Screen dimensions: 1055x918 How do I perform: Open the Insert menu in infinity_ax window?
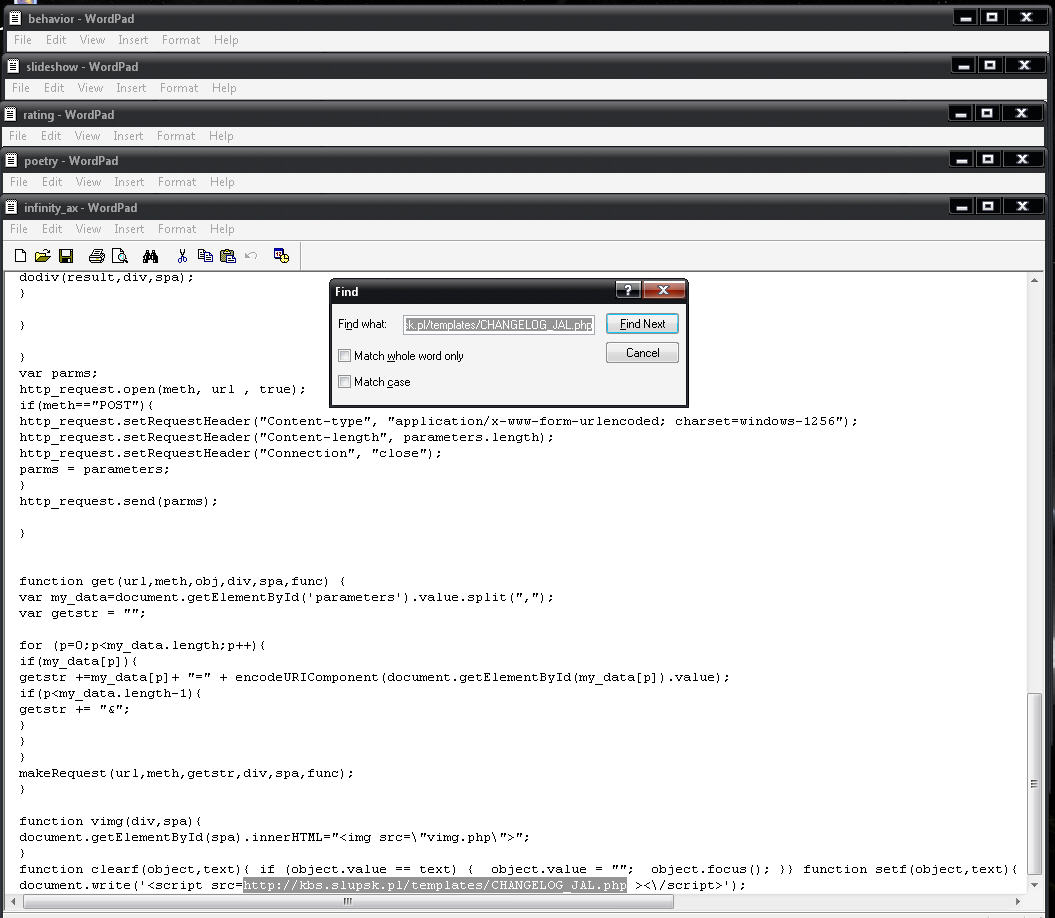point(129,229)
